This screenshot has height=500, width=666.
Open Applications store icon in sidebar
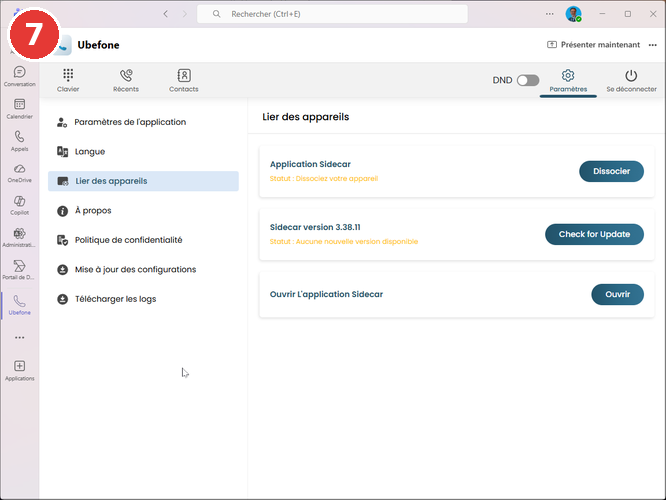[20, 370]
